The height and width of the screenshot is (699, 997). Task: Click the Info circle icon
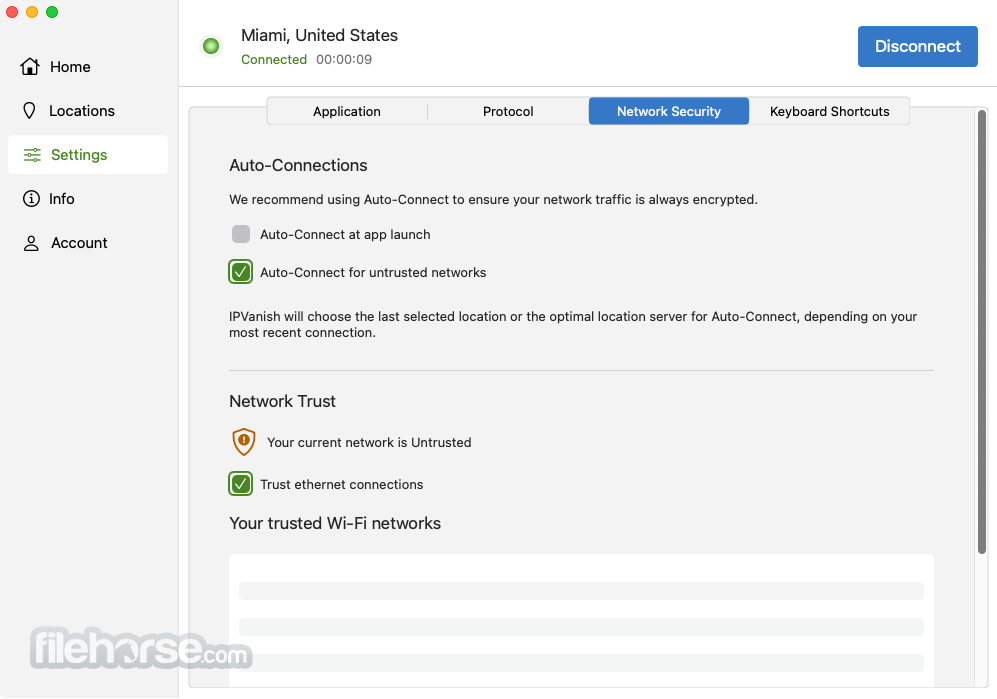click(x=31, y=198)
